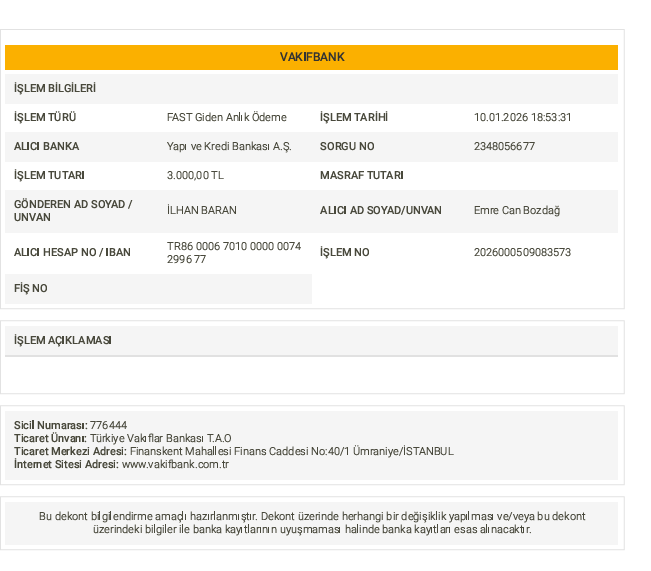Select the Sicil Numarası 776444 line
Screen dimensions: 651x571
tap(71, 425)
